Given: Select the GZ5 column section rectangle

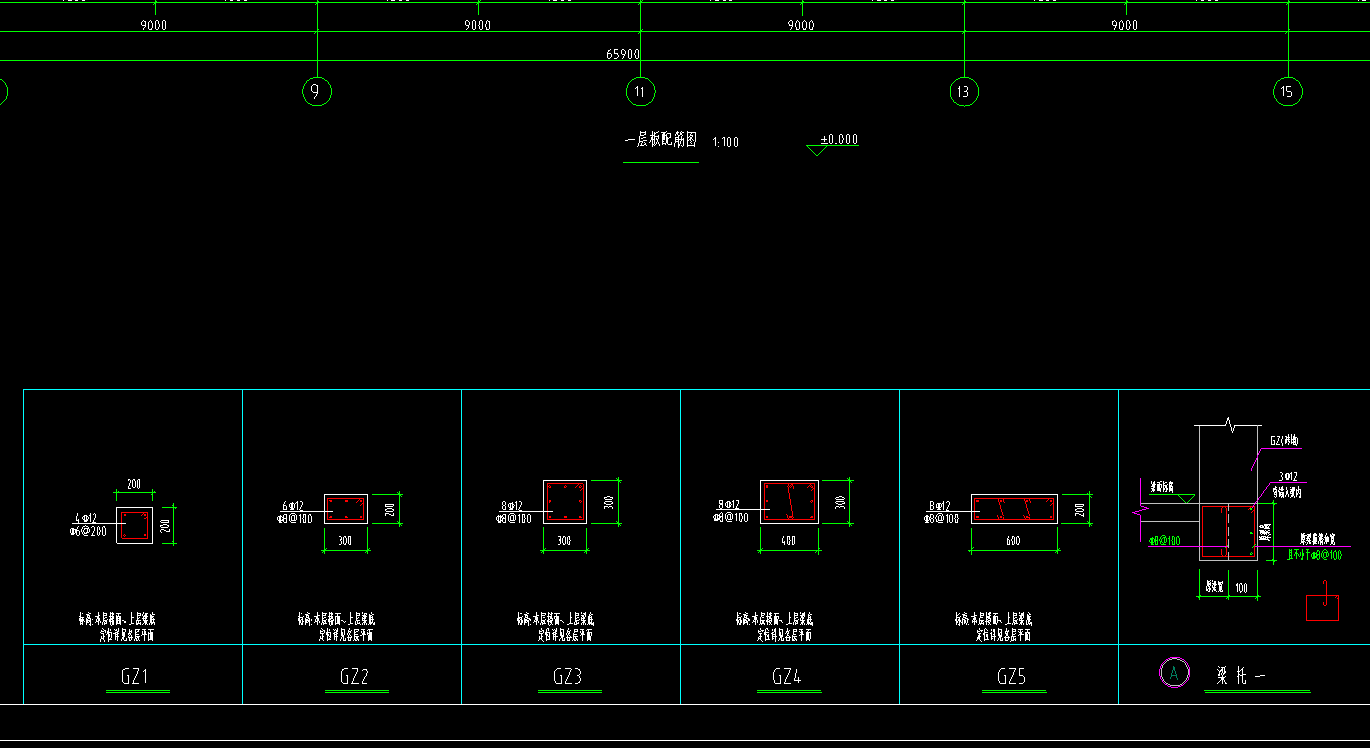Looking at the screenshot, I should [1014, 509].
